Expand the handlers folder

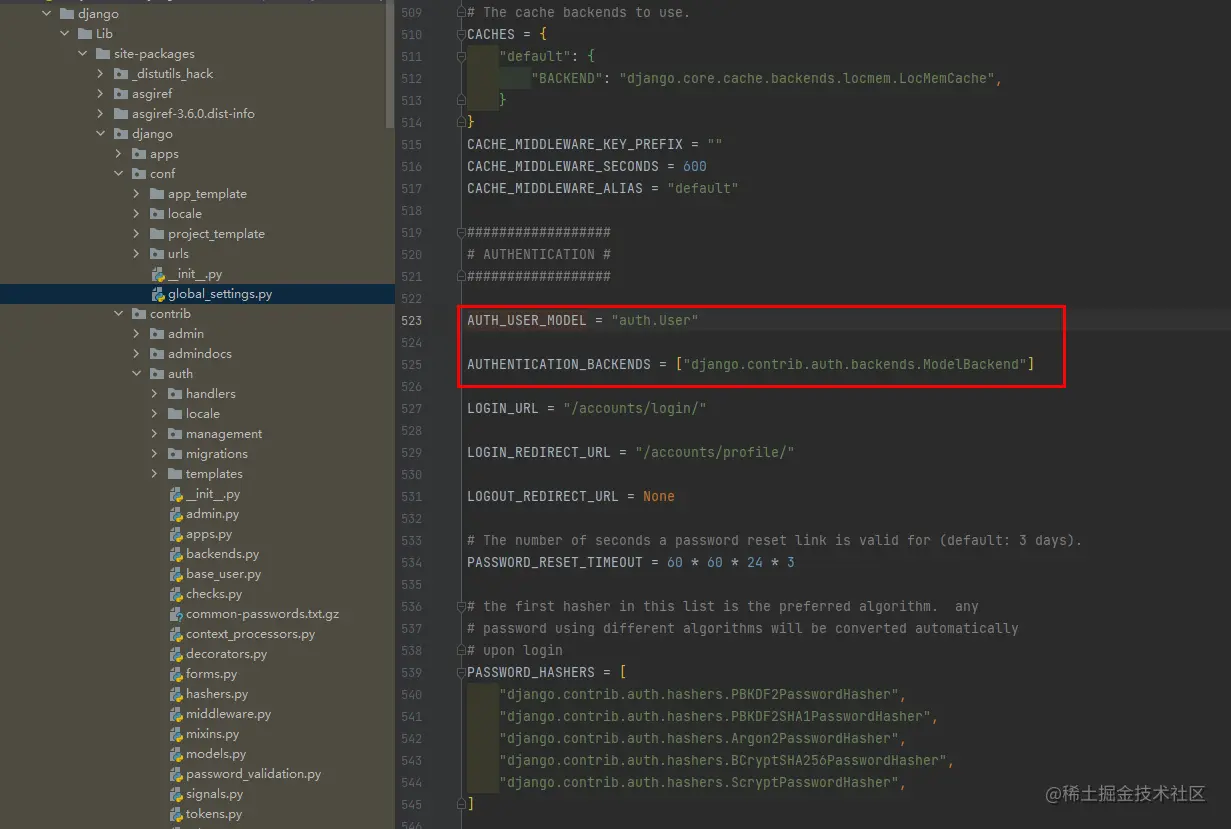pyautogui.click(x=155, y=394)
